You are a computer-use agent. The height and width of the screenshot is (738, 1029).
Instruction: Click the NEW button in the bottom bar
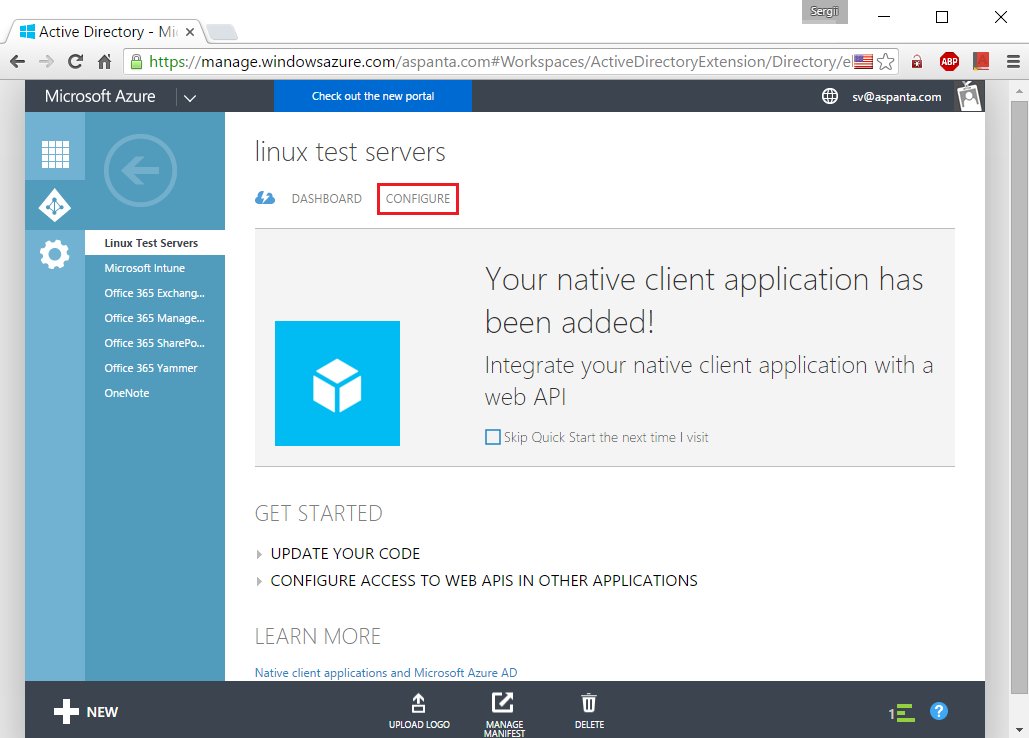(85, 711)
